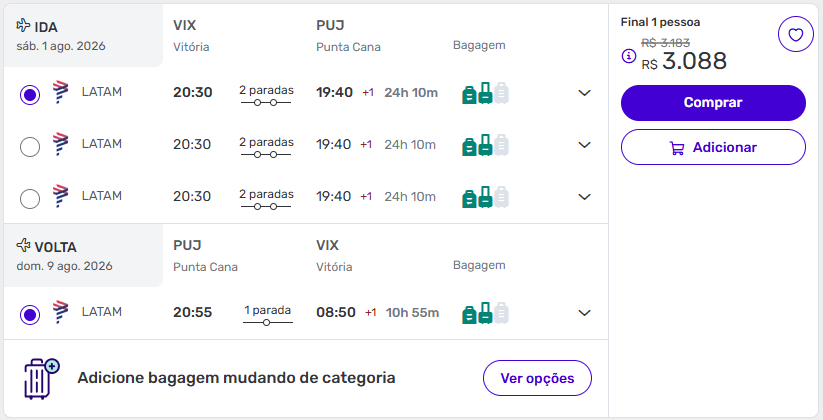Screen dimensions: 823x420
Task: Click the VOLTA return tab header
Action: pos(84,256)
